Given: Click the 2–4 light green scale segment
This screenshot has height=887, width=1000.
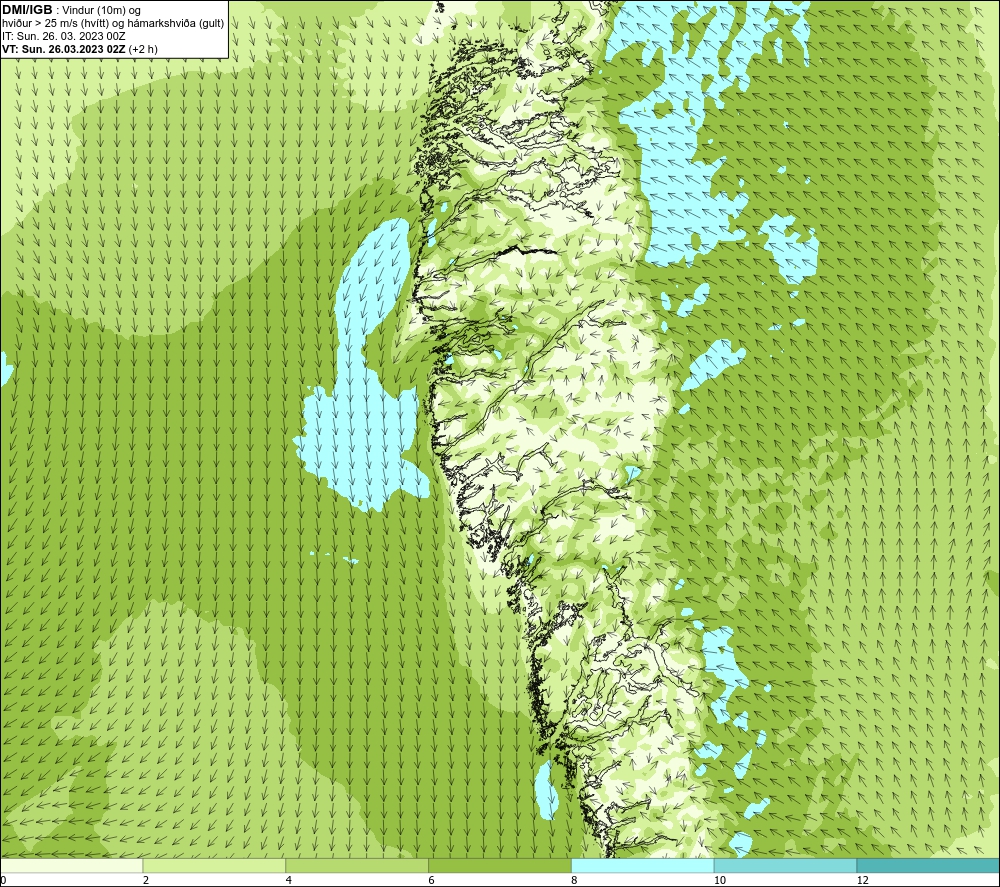Looking at the screenshot, I should [x=214, y=865].
